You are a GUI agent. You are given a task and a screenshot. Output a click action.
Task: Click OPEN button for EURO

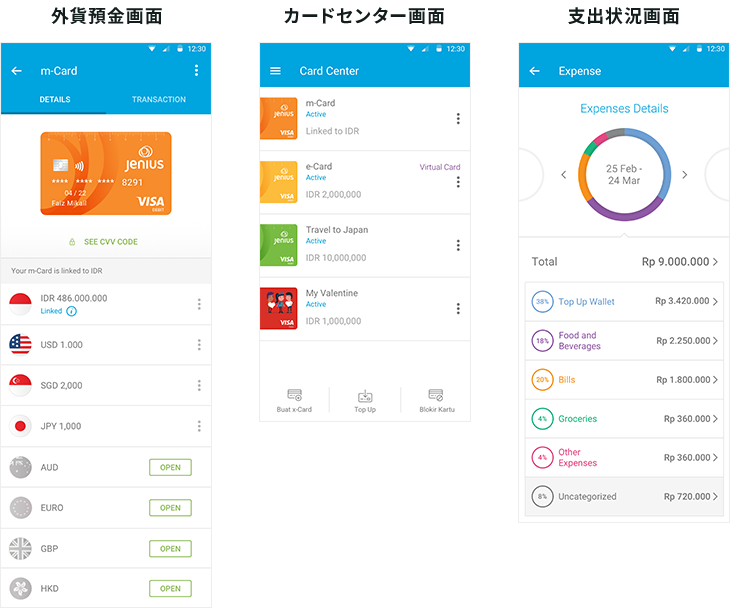[170, 508]
